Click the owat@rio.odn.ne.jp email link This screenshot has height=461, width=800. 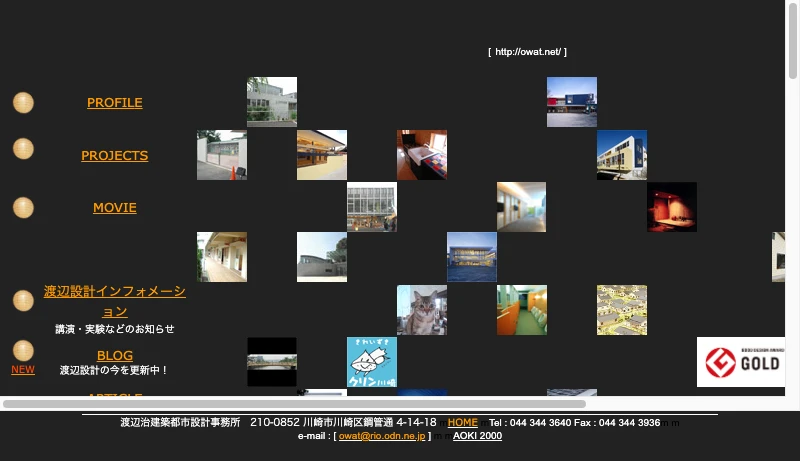[x=382, y=436]
